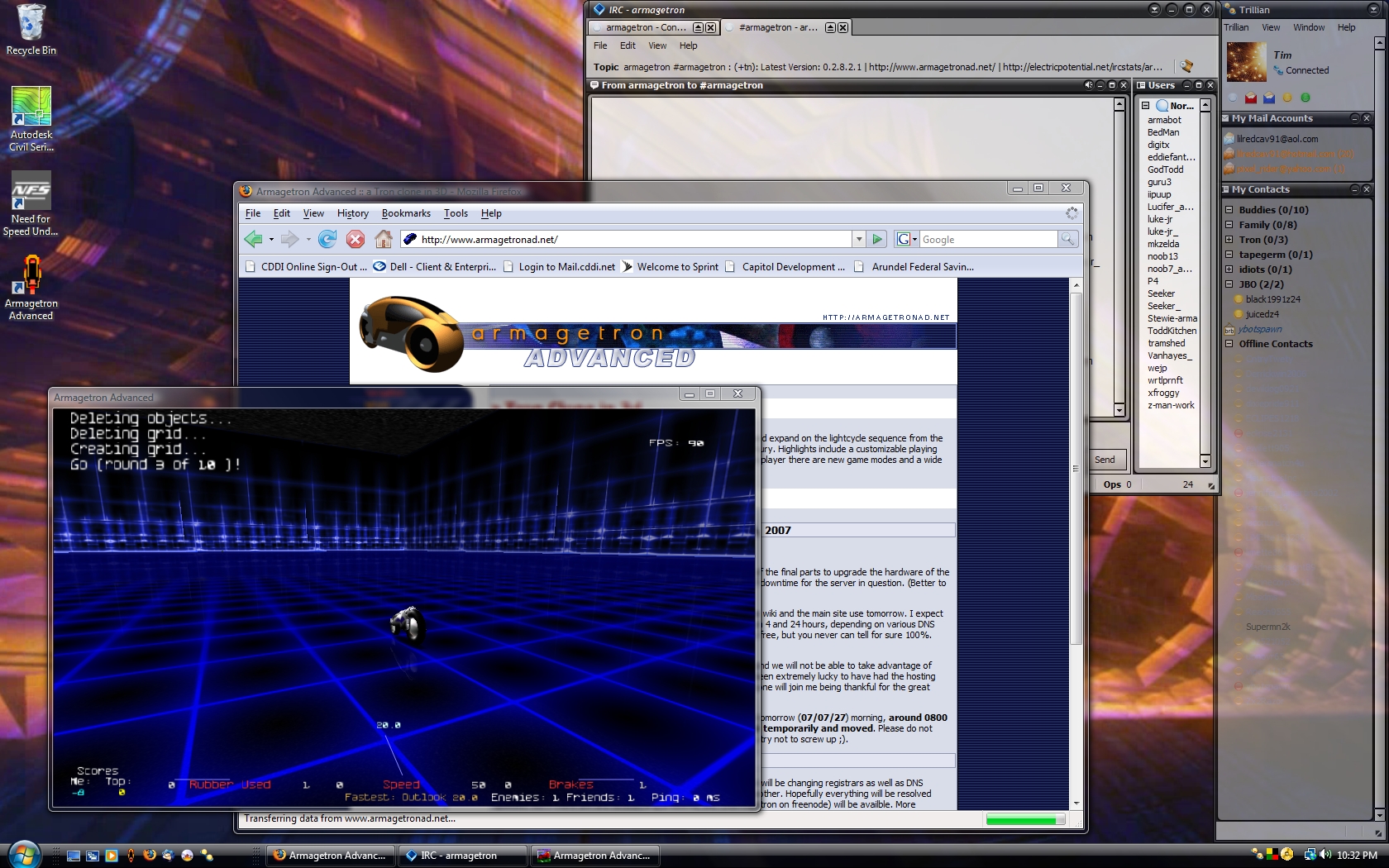Click the red mail envelope icon in Trillian
Image resolution: width=1389 pixels, height=868 pixels.
(1251, 98)
